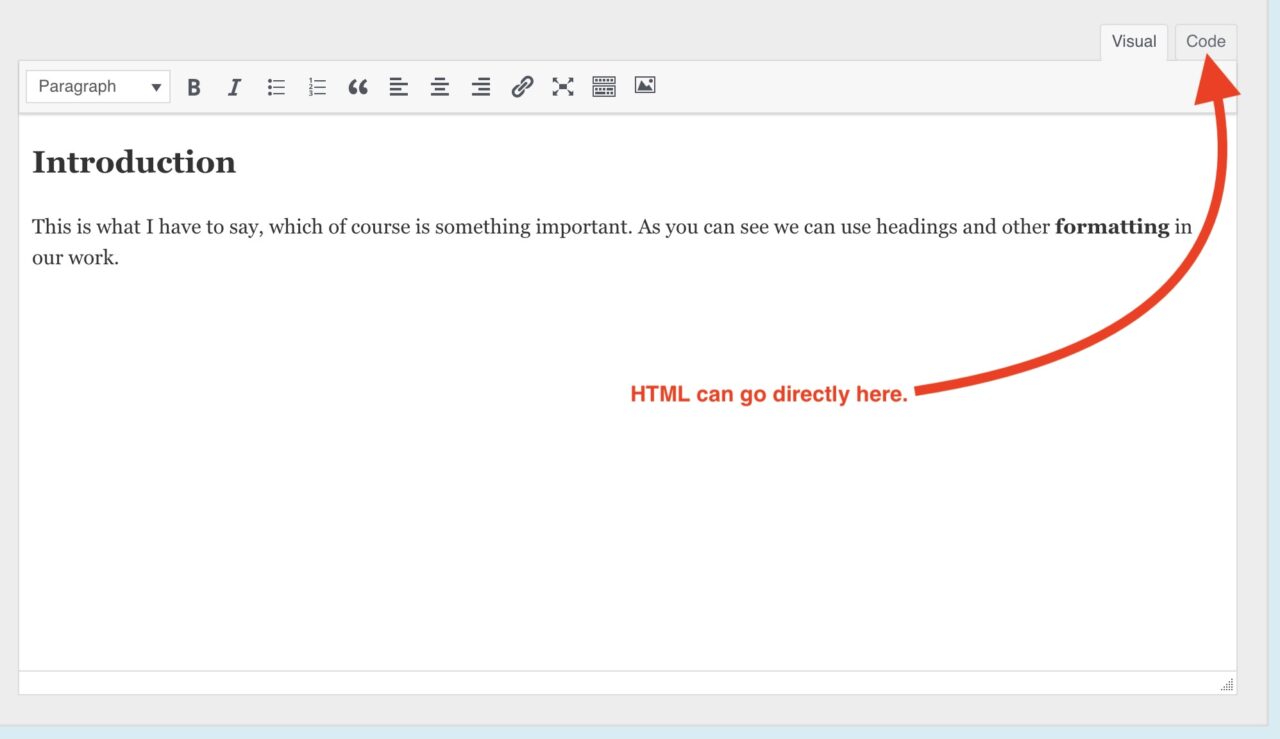The image size is (1280, 739).
Task: Click the words "our work." in the paragraph
Action: tap(75, 258)
